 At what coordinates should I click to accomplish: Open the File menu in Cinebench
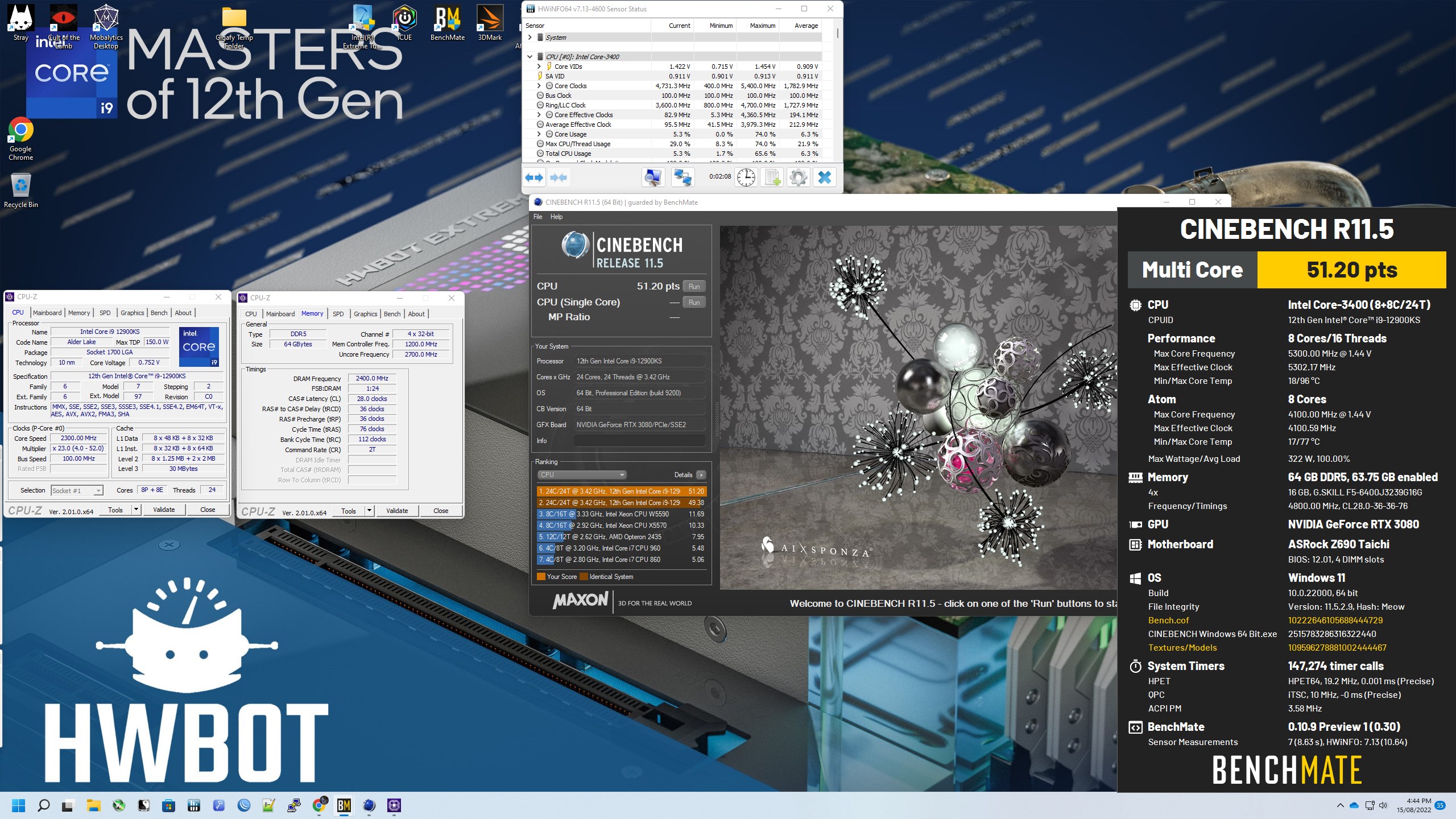537,217
